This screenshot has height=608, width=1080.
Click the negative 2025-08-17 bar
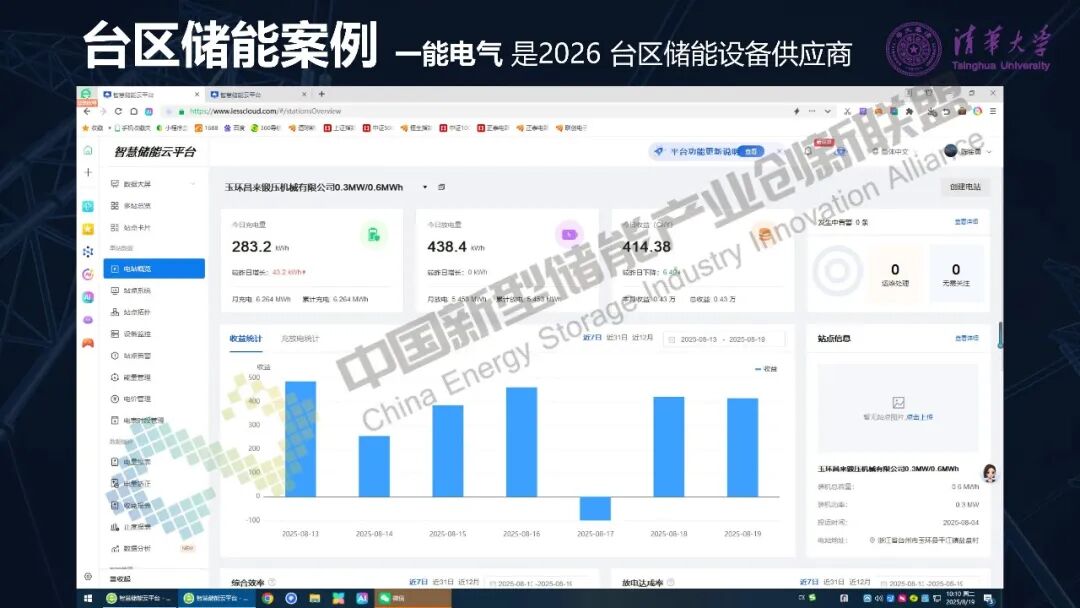595,508
